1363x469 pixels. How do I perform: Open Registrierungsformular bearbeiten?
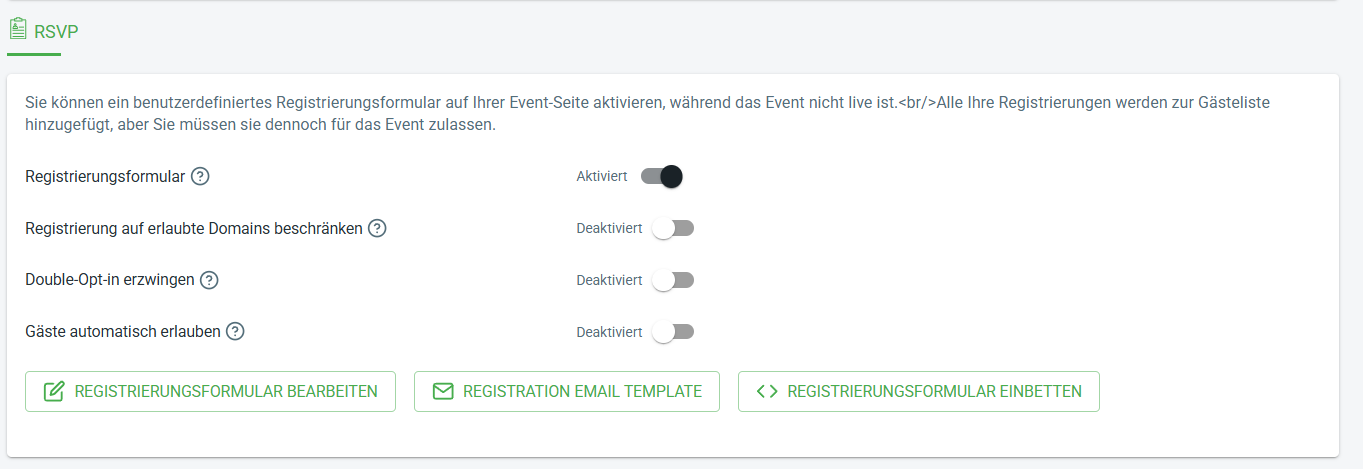(x=210, y=392)
